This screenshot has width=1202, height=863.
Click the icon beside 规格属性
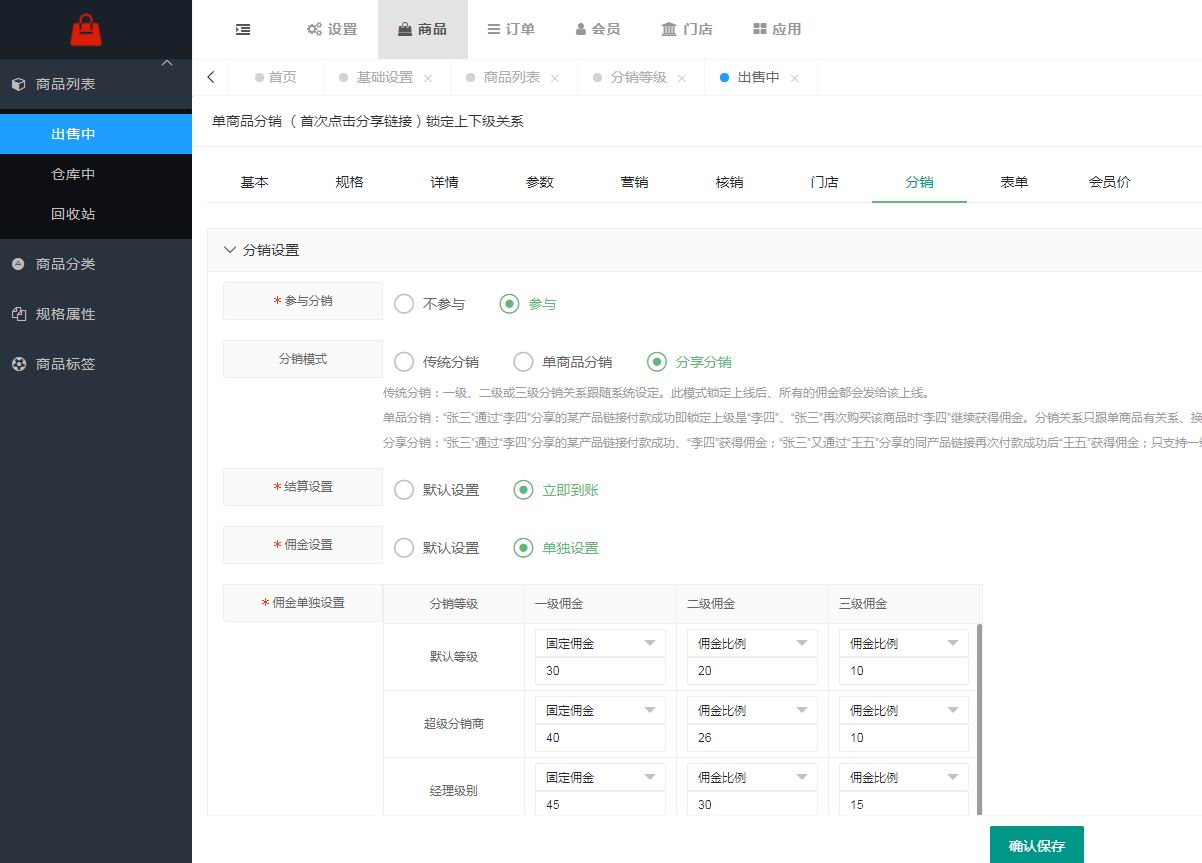click(18, 314)
